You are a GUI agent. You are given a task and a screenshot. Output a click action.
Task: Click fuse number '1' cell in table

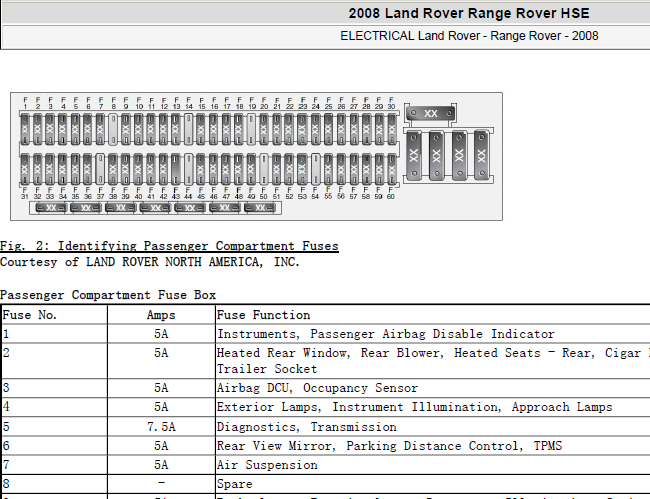point(54,334)
